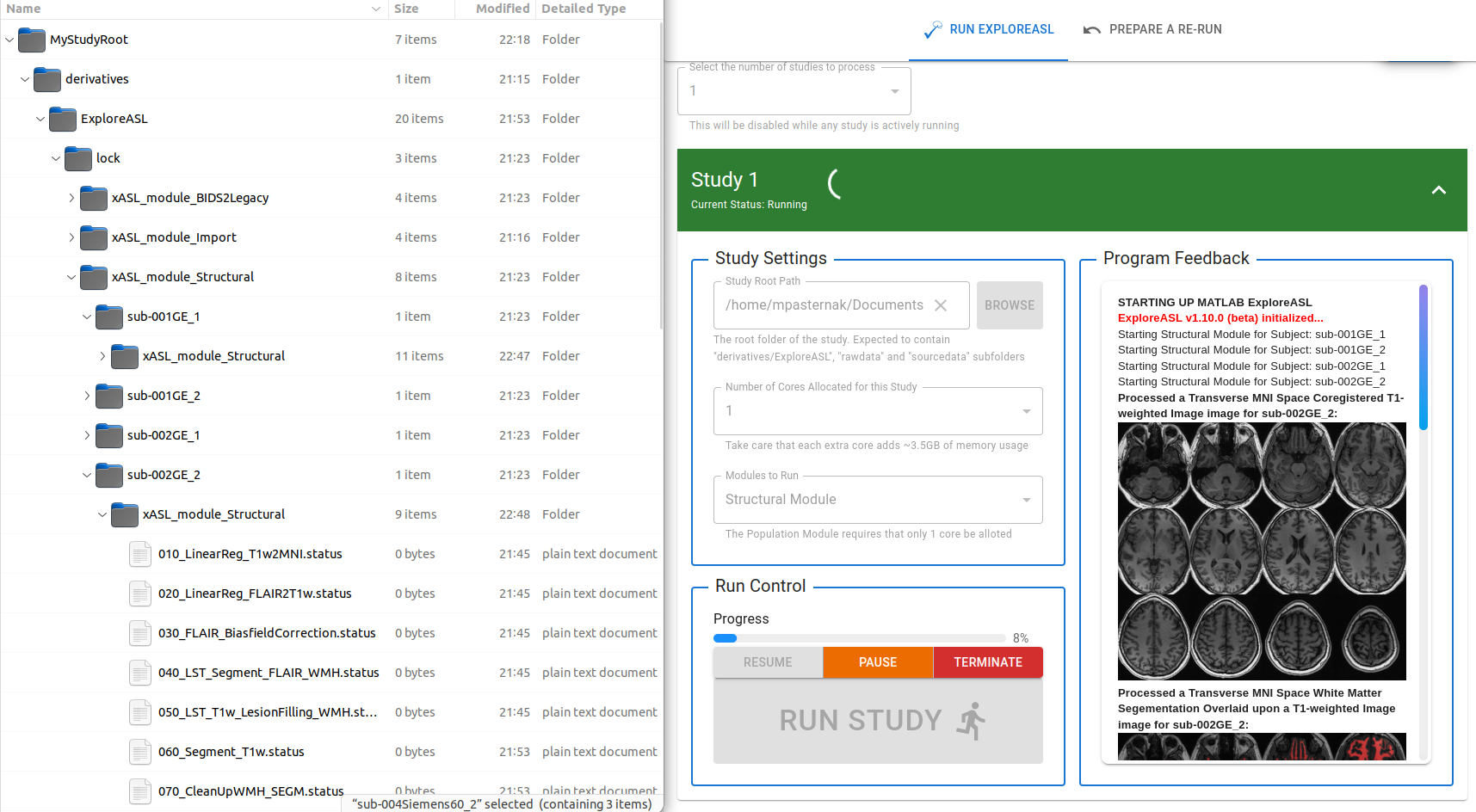Screen dimensions: 1476x812
Task: Click the 060_Segment_T1w.status file icon
Action: pyautogui.click(x=140, y=752)
